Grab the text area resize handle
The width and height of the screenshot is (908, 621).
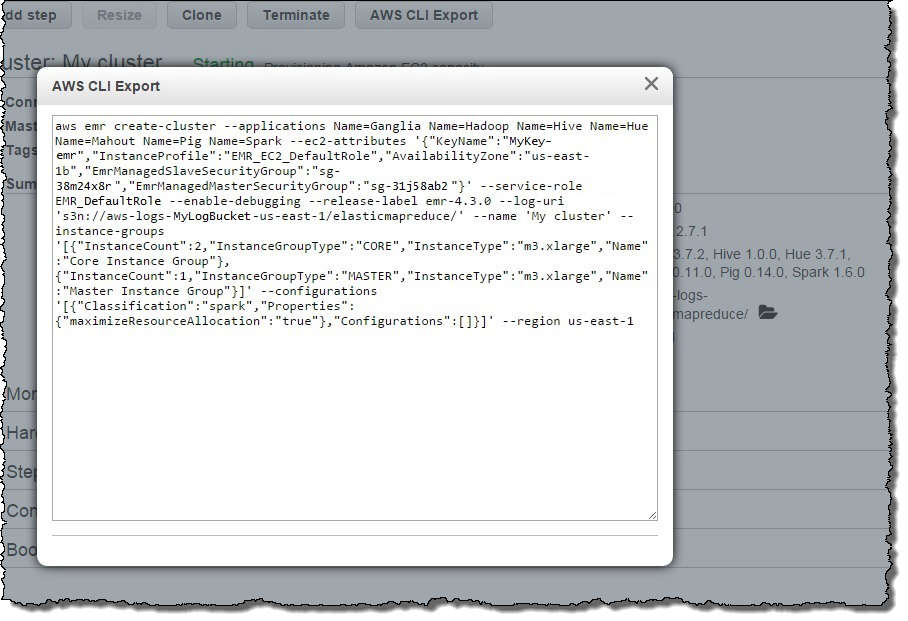coord(652,515)
